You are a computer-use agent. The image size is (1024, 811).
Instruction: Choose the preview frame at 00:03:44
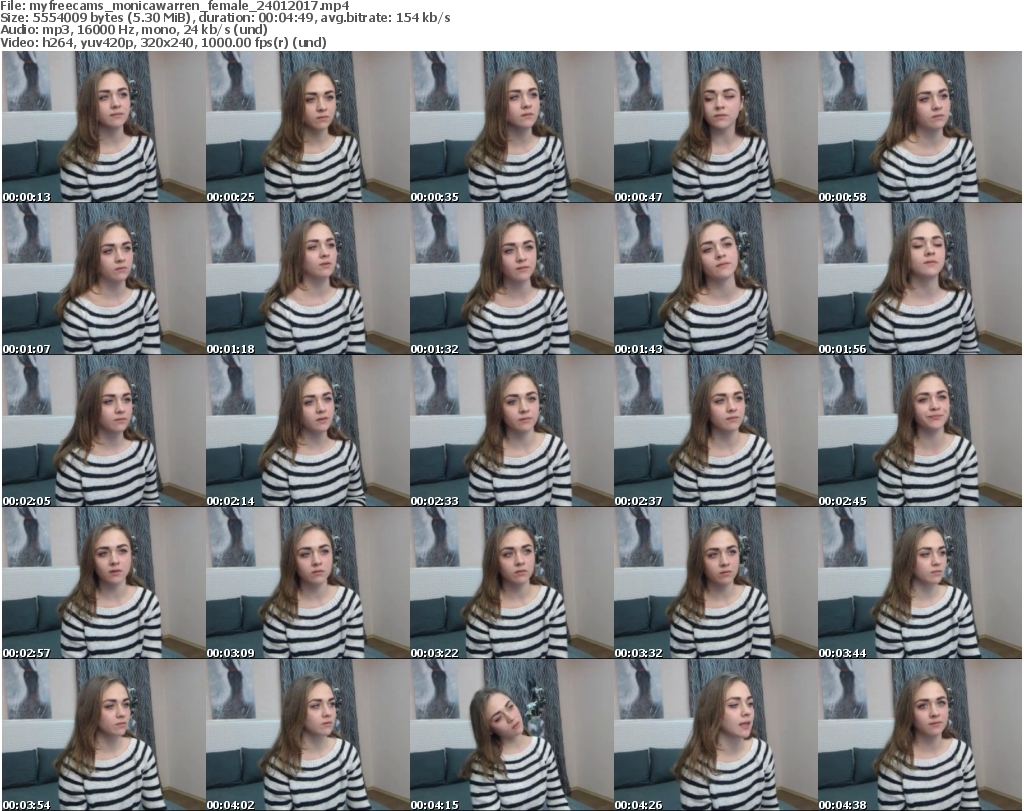920,582
